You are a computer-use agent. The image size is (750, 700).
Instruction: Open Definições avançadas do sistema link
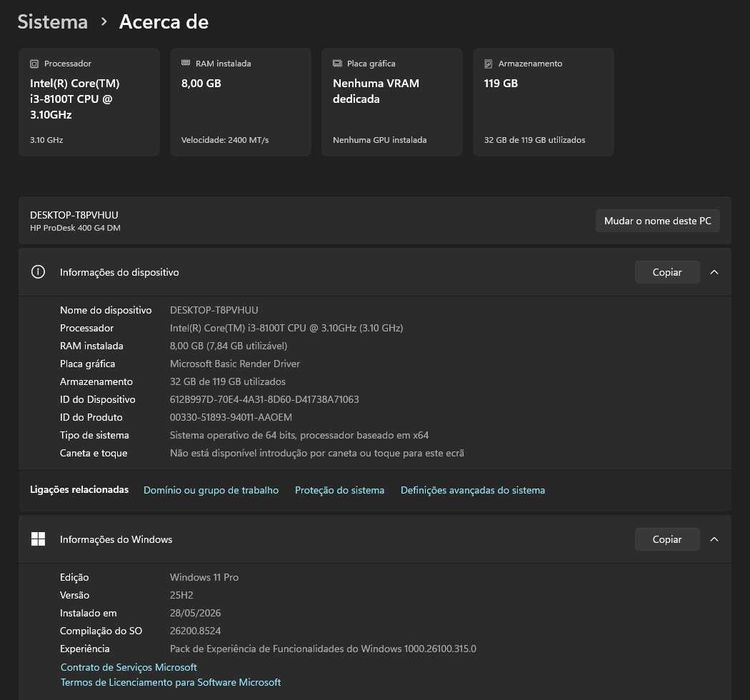[473, 490]
